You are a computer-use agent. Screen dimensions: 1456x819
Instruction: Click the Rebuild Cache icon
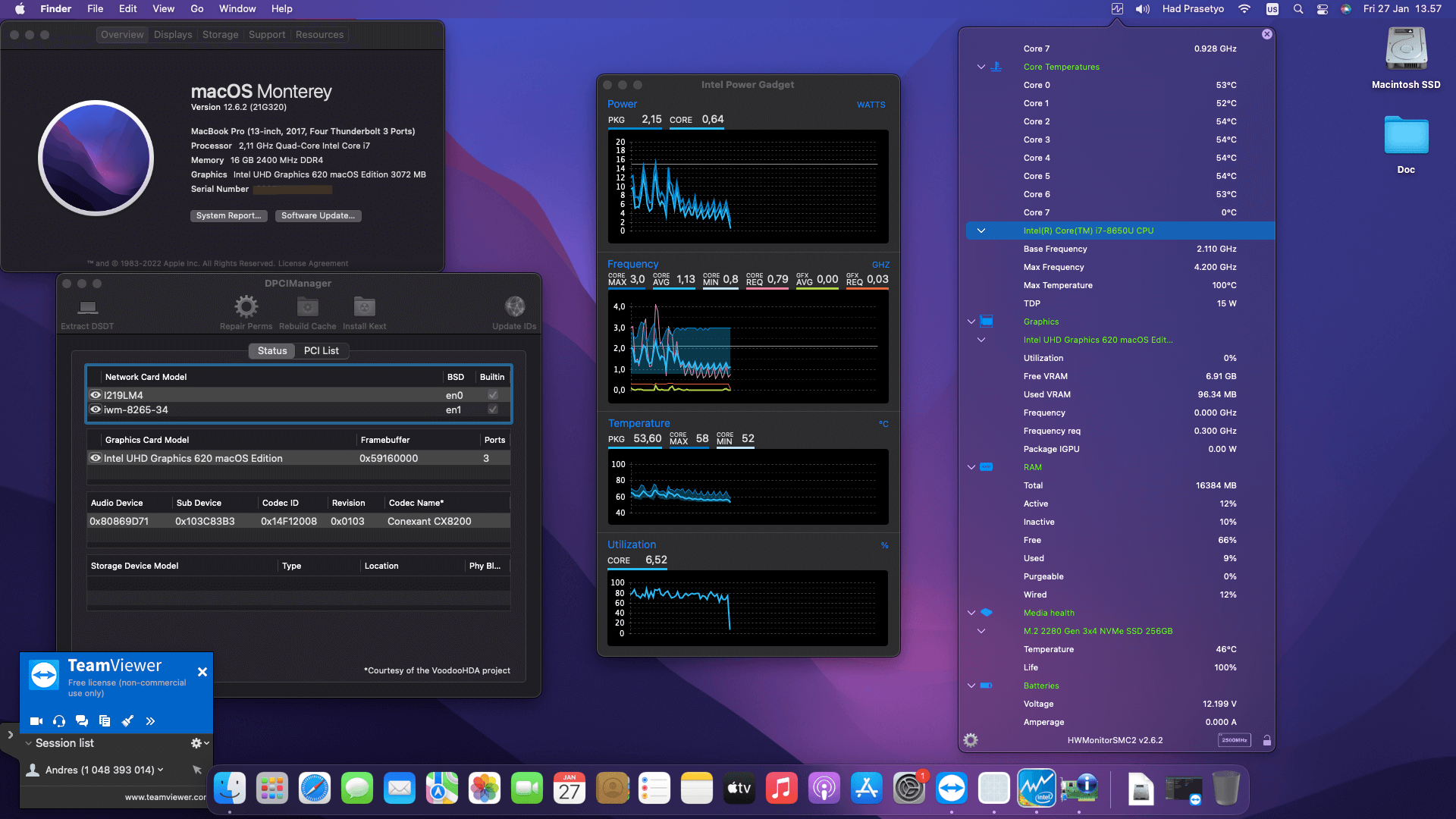coord(307,306)
